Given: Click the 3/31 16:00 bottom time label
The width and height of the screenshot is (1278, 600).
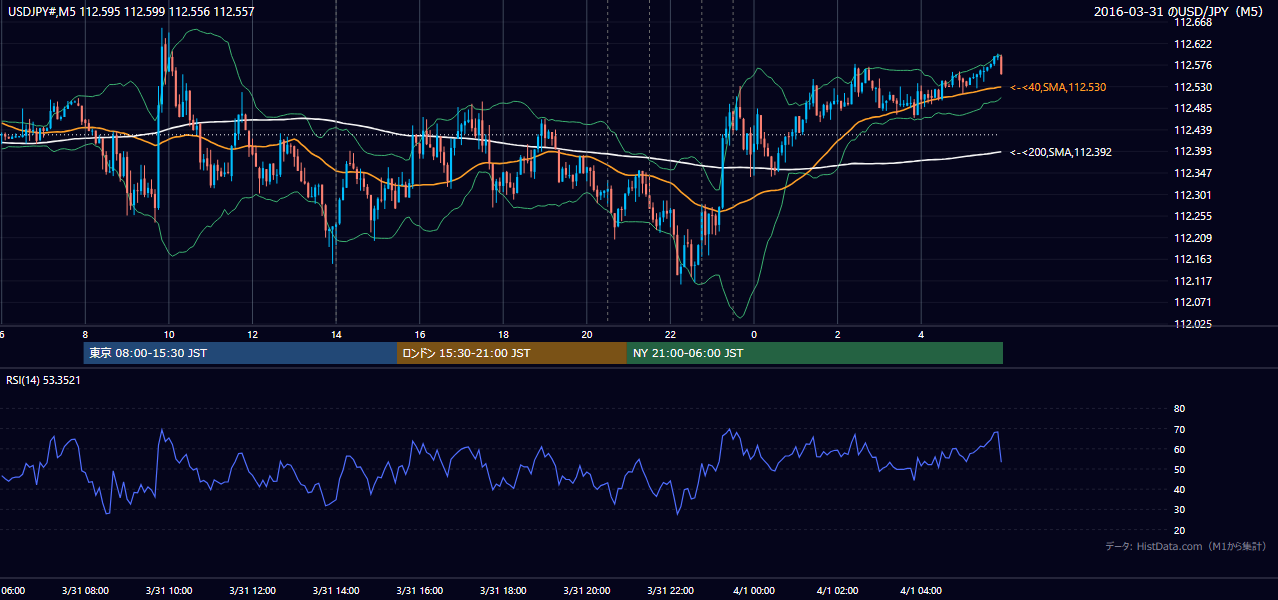Looking at the screenshot, I should coord(419,591).
